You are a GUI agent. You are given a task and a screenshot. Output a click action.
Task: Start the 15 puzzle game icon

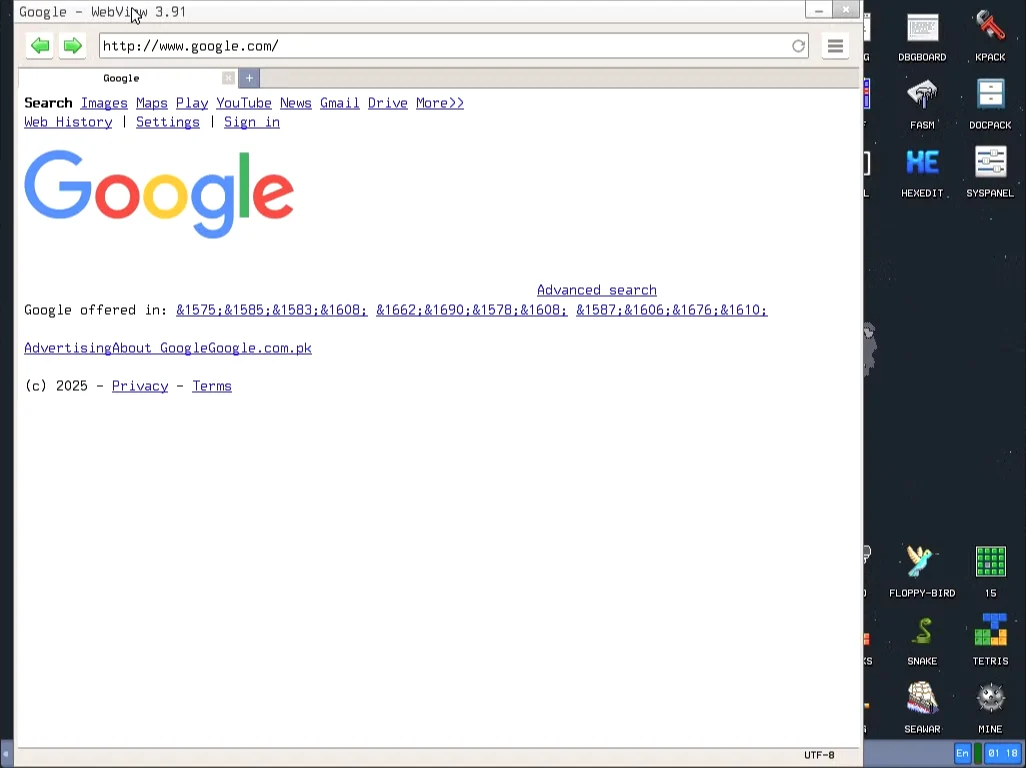[991, 572]
